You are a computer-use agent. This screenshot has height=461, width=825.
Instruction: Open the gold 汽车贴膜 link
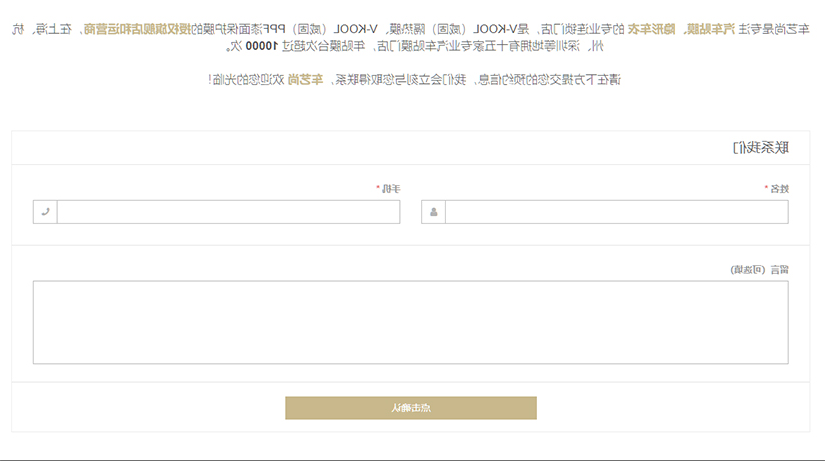tap(710, 29)
